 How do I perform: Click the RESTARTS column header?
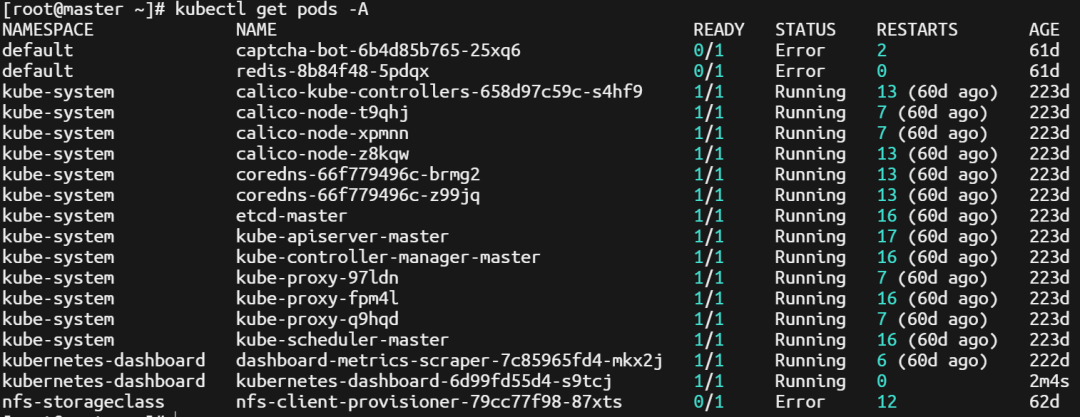(x=917, y=30)
